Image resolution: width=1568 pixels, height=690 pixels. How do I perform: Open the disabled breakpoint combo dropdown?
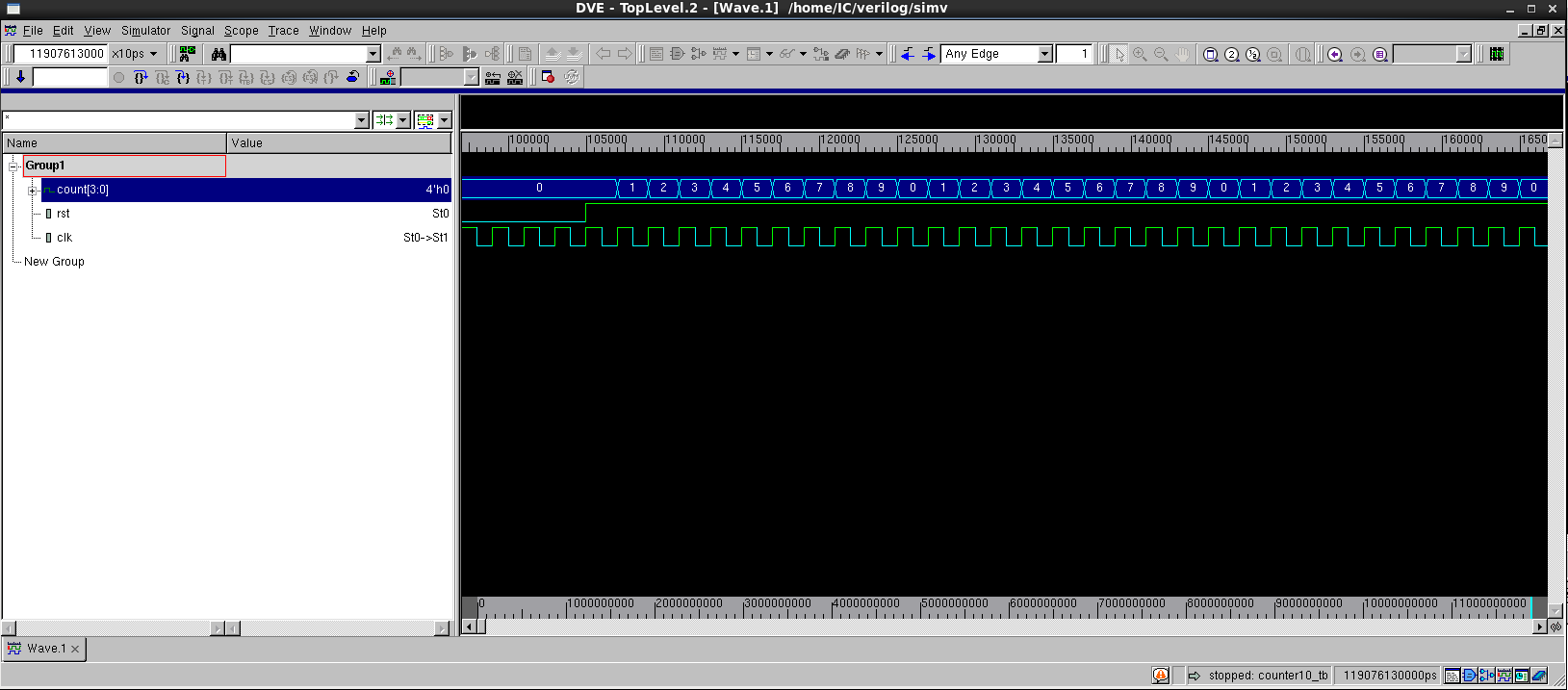(x=471, y=77)
